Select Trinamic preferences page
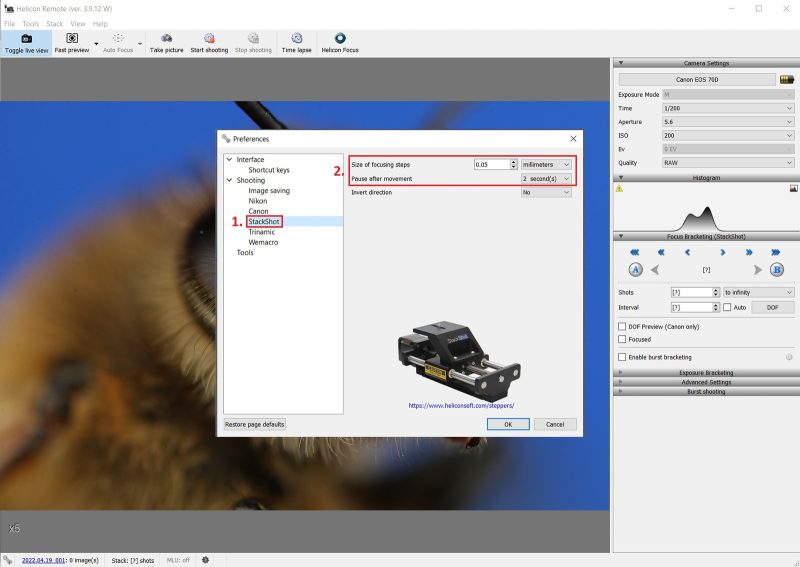This screenshot has height=567, width=800. point(261,232)
